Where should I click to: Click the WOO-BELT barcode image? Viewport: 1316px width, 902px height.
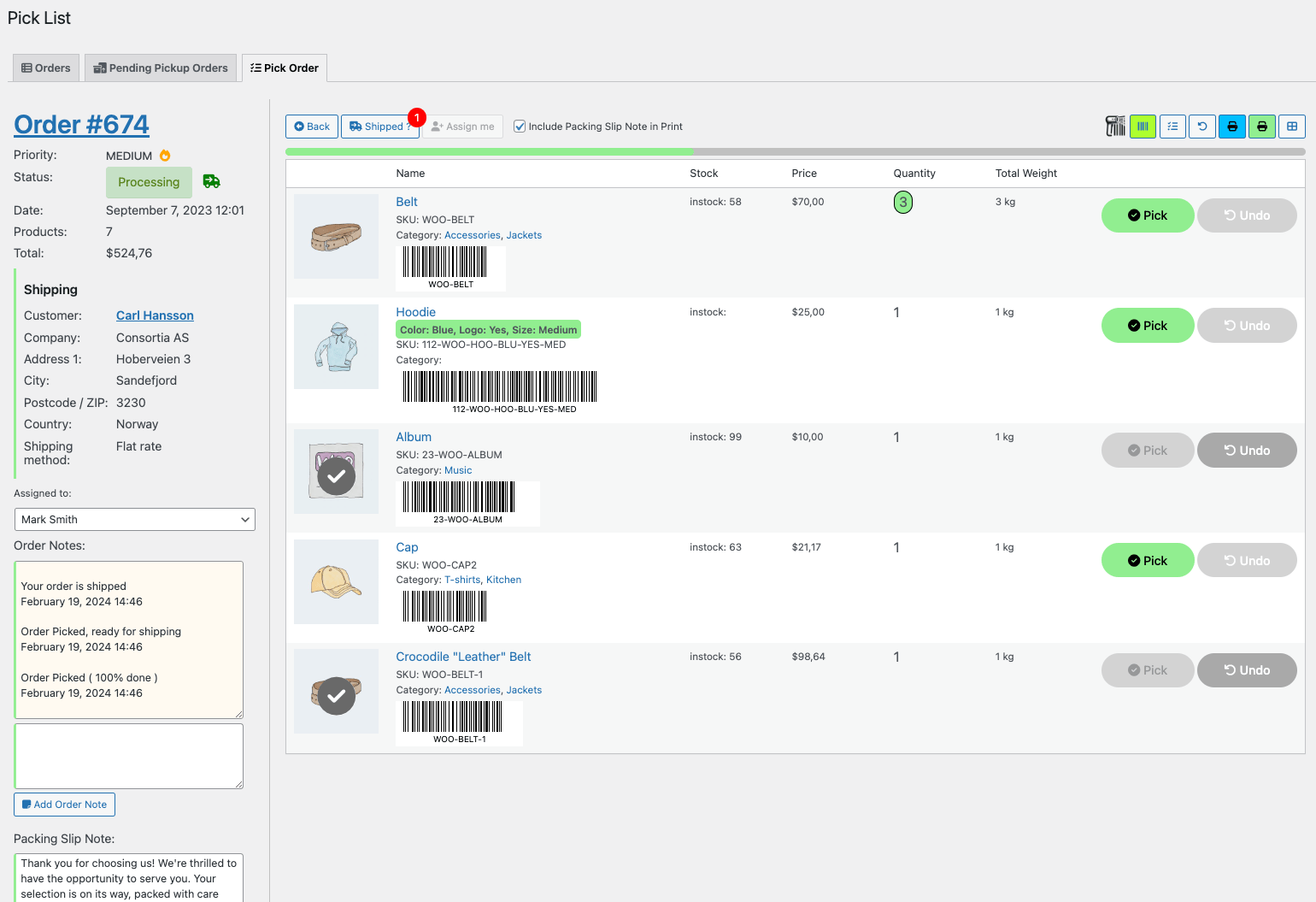(x=451, y=268)
